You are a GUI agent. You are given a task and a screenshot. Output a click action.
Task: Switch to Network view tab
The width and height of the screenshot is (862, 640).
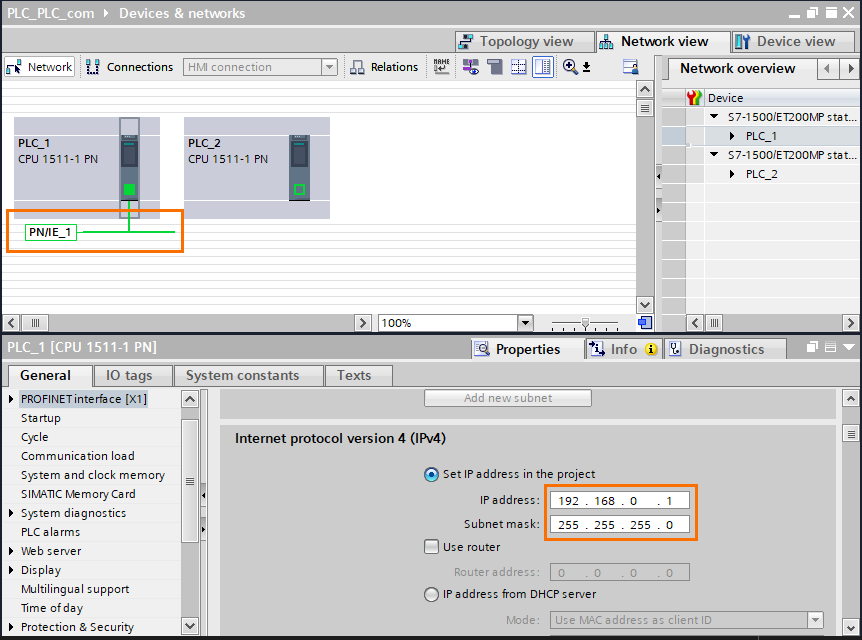coord(663,41)
